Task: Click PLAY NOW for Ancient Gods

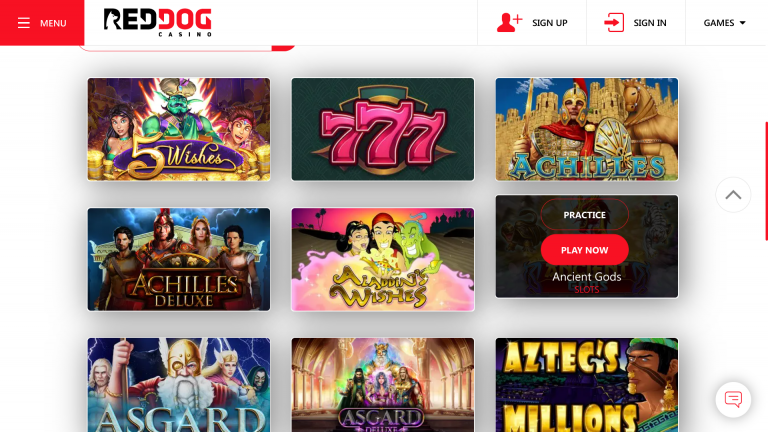Action: (x=584, y=250)
